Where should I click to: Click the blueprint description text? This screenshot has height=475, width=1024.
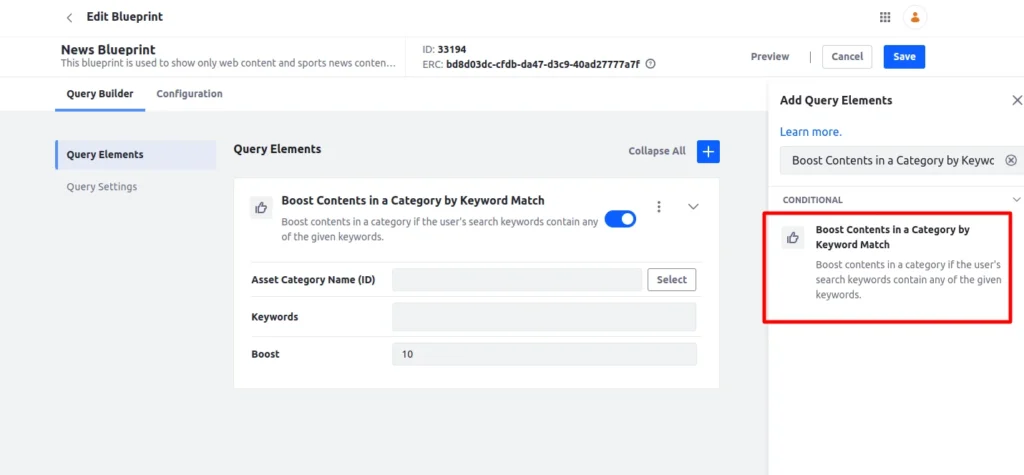click(228, 63)
